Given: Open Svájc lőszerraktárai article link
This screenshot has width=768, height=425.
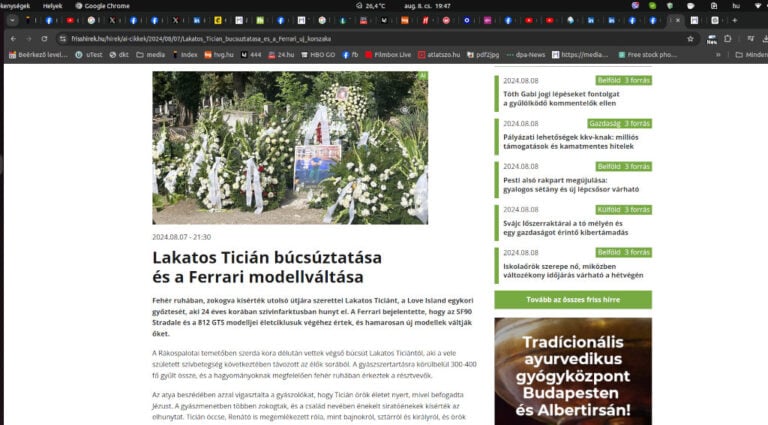Looking at the screenshot, I should 565,228.
